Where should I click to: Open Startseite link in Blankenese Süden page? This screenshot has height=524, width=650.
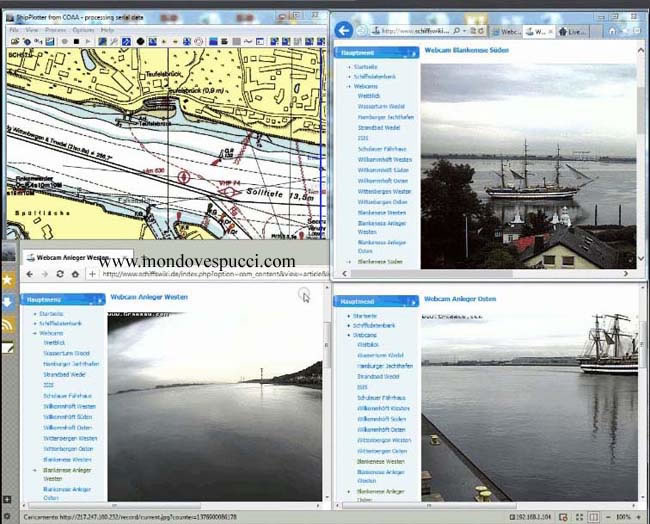[366, 67]
